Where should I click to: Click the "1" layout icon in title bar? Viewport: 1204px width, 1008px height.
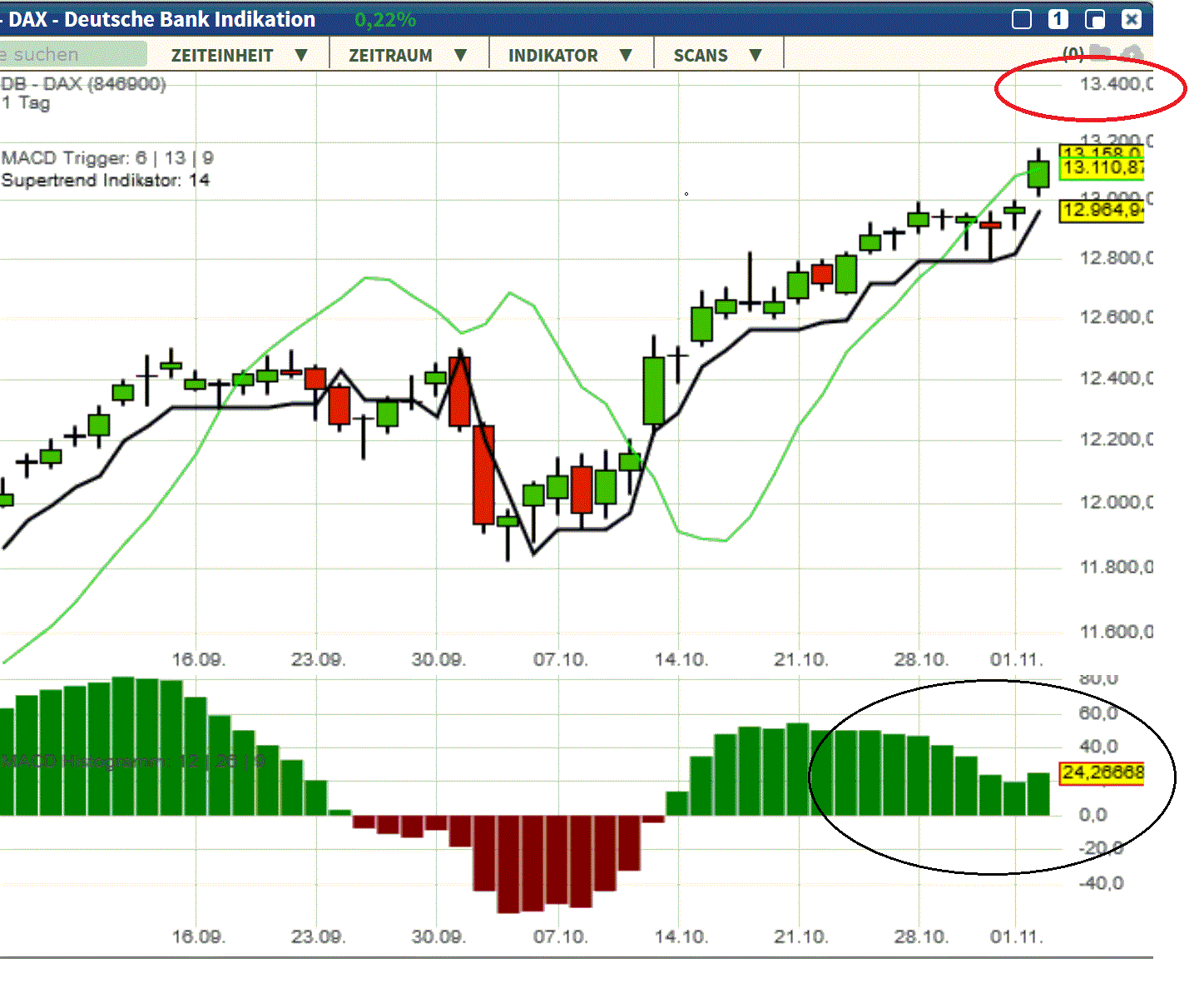1058,19
